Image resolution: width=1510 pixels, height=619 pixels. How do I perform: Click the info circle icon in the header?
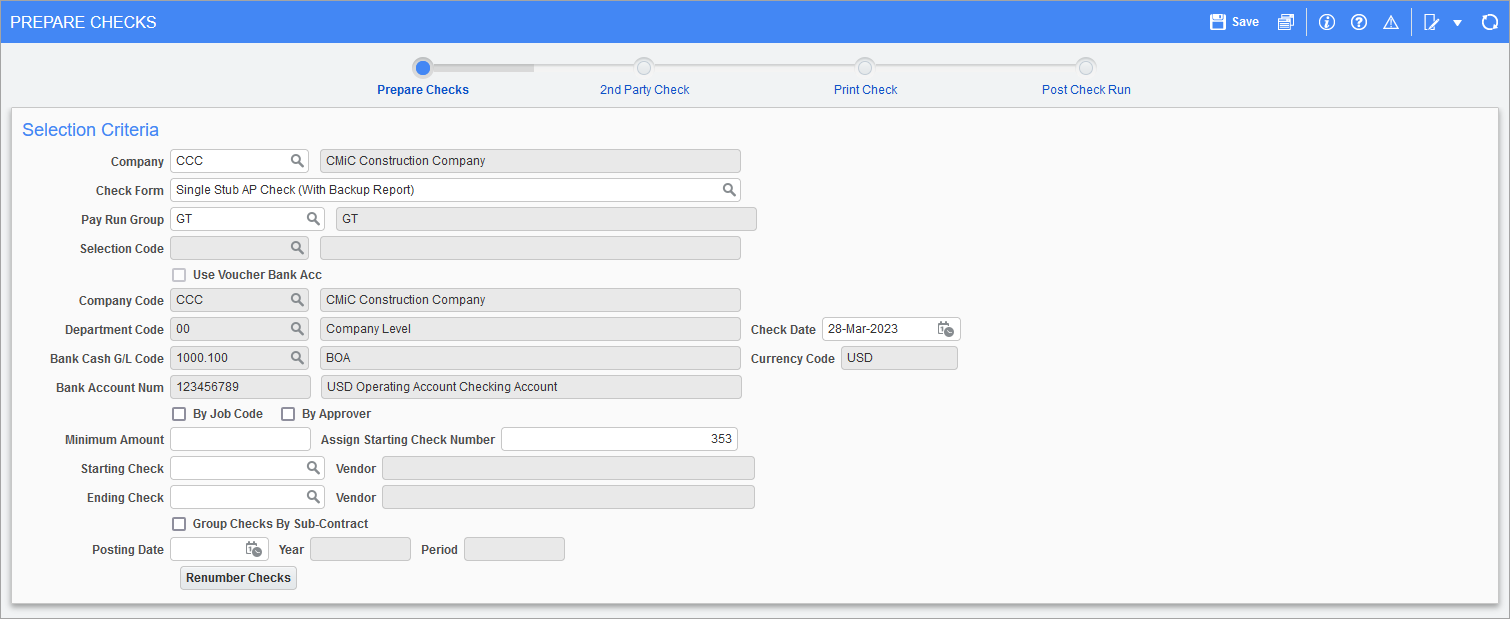pyautogui.click(x=1326, y=21)
